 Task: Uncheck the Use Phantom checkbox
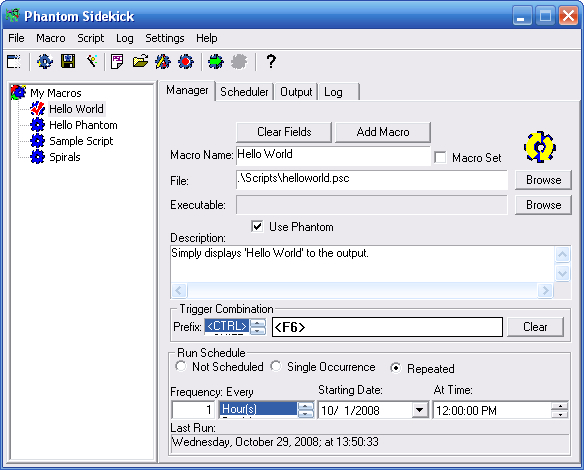(257, 226)
